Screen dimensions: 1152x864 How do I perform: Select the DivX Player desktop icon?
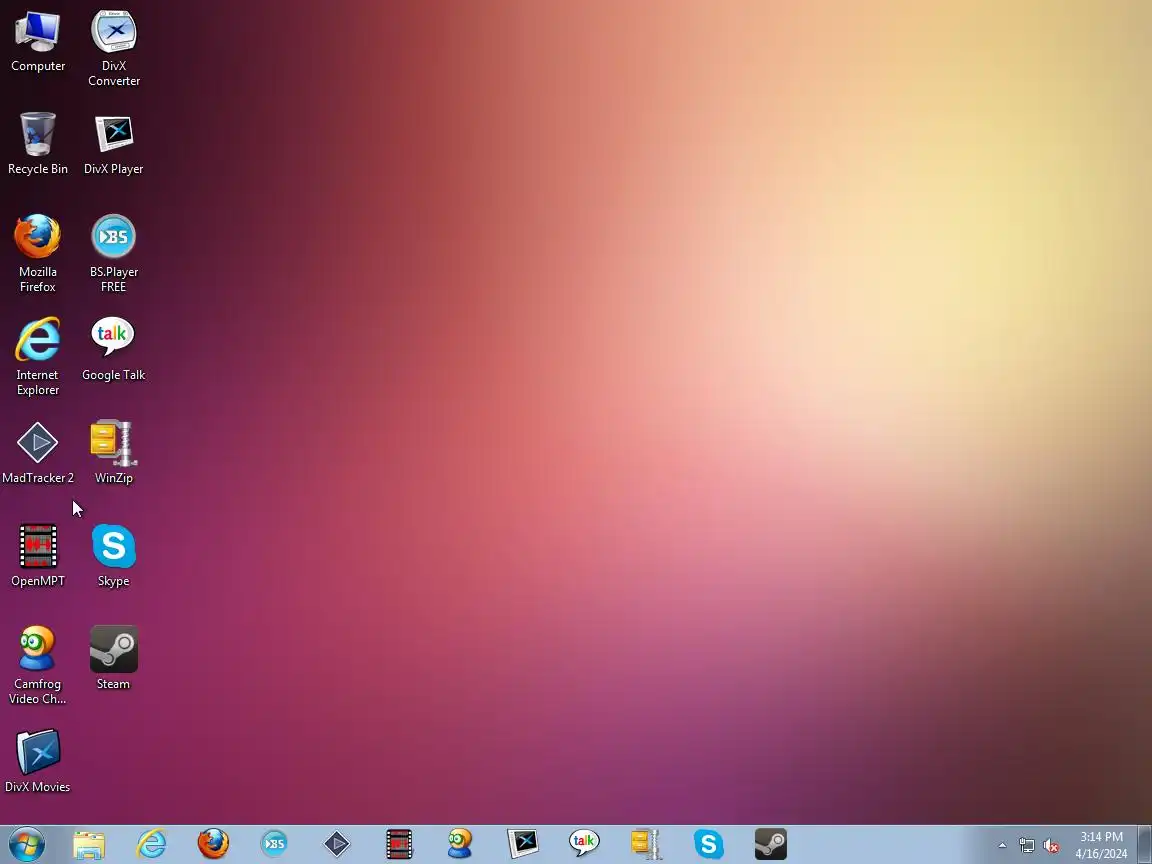[113, 144]
